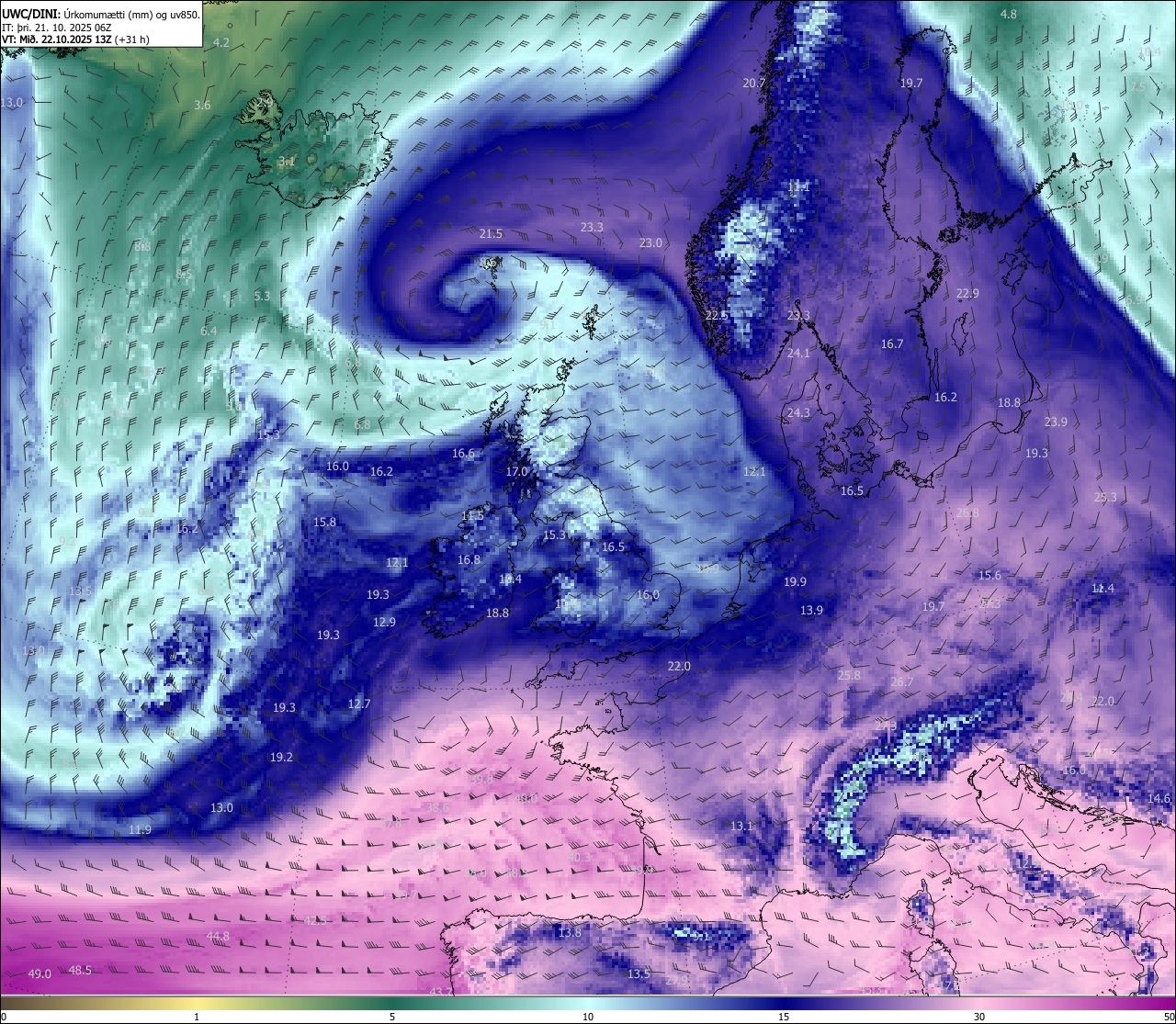Click the 11.5 value label
Viewport: 1176px width, 1024px height.
coord(472,515)
